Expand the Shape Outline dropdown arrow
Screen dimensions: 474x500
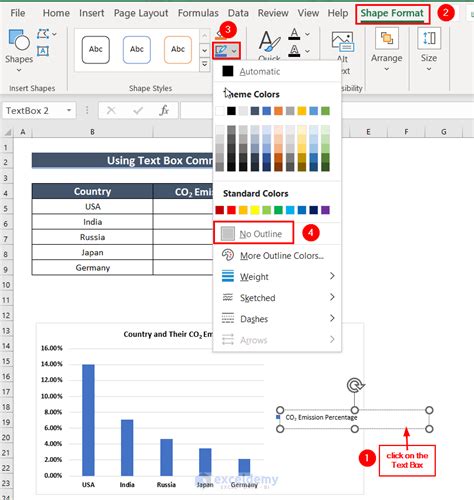click(x=234, y=51)
